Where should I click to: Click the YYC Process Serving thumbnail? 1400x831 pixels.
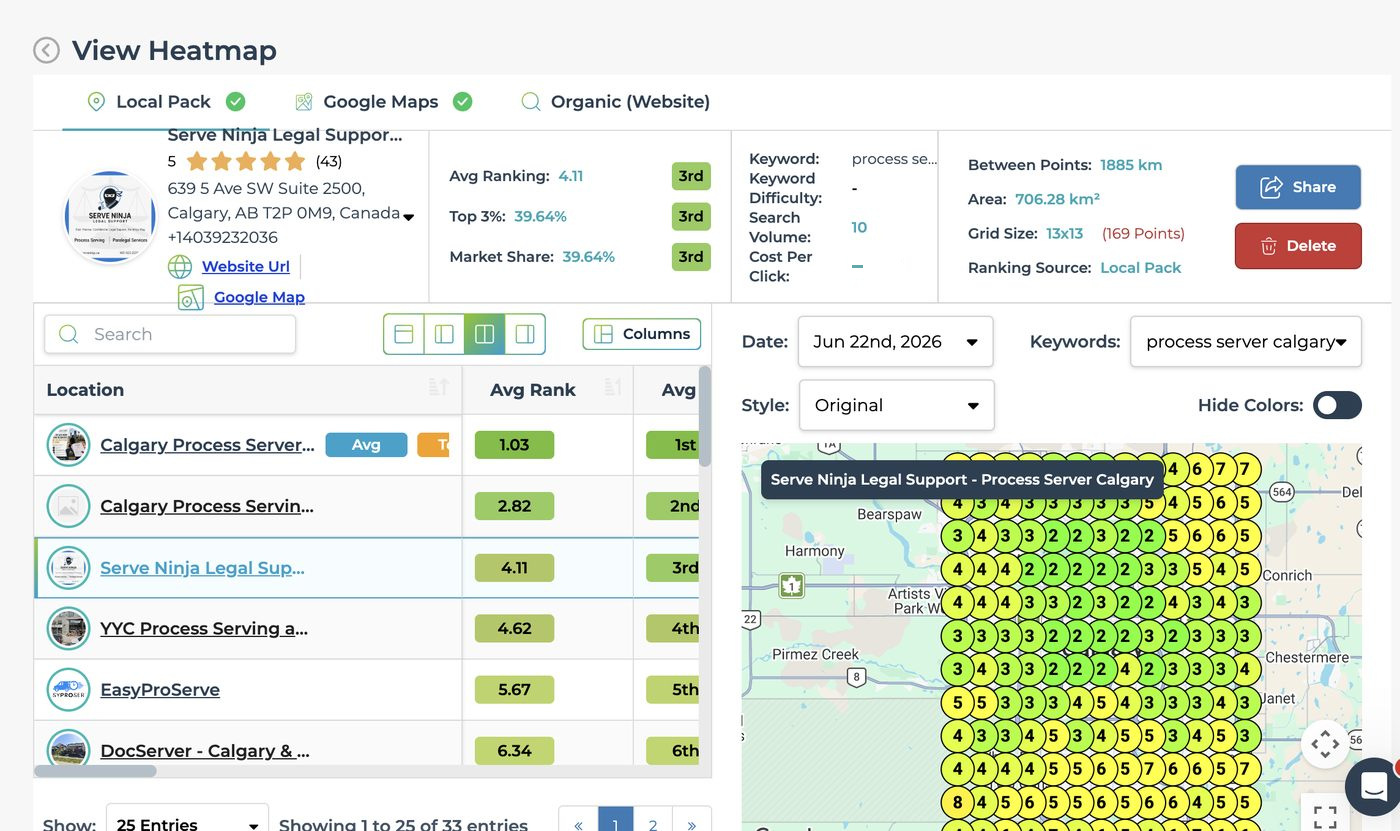[68, 629]
